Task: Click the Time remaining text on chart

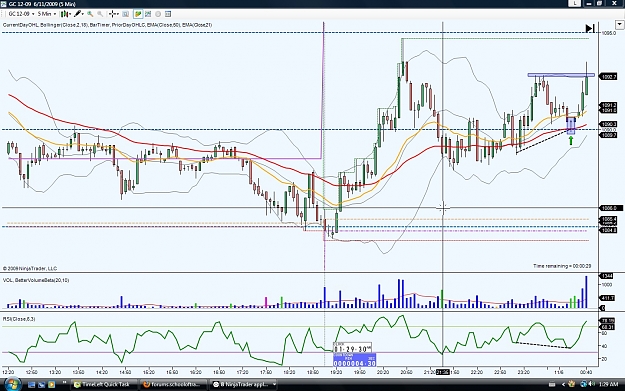Action: pos(562,266)
